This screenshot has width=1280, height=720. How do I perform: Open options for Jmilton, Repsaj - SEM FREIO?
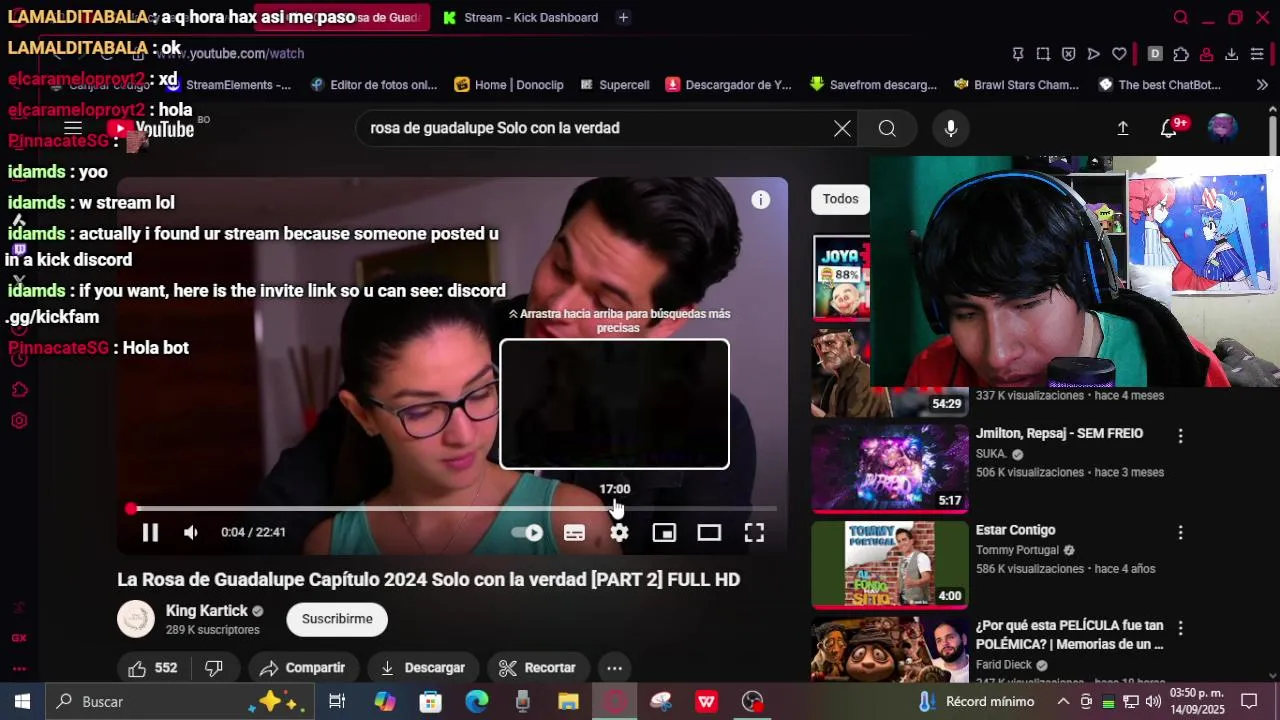click(1181, 436)
